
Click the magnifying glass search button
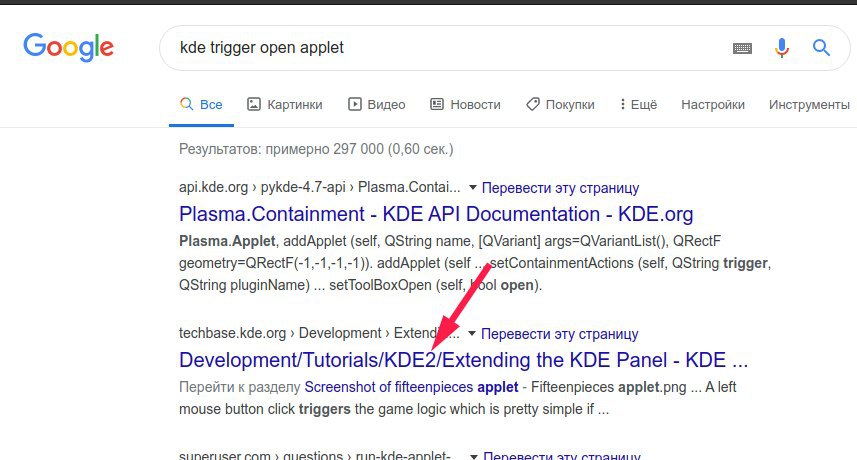(821, 48)
